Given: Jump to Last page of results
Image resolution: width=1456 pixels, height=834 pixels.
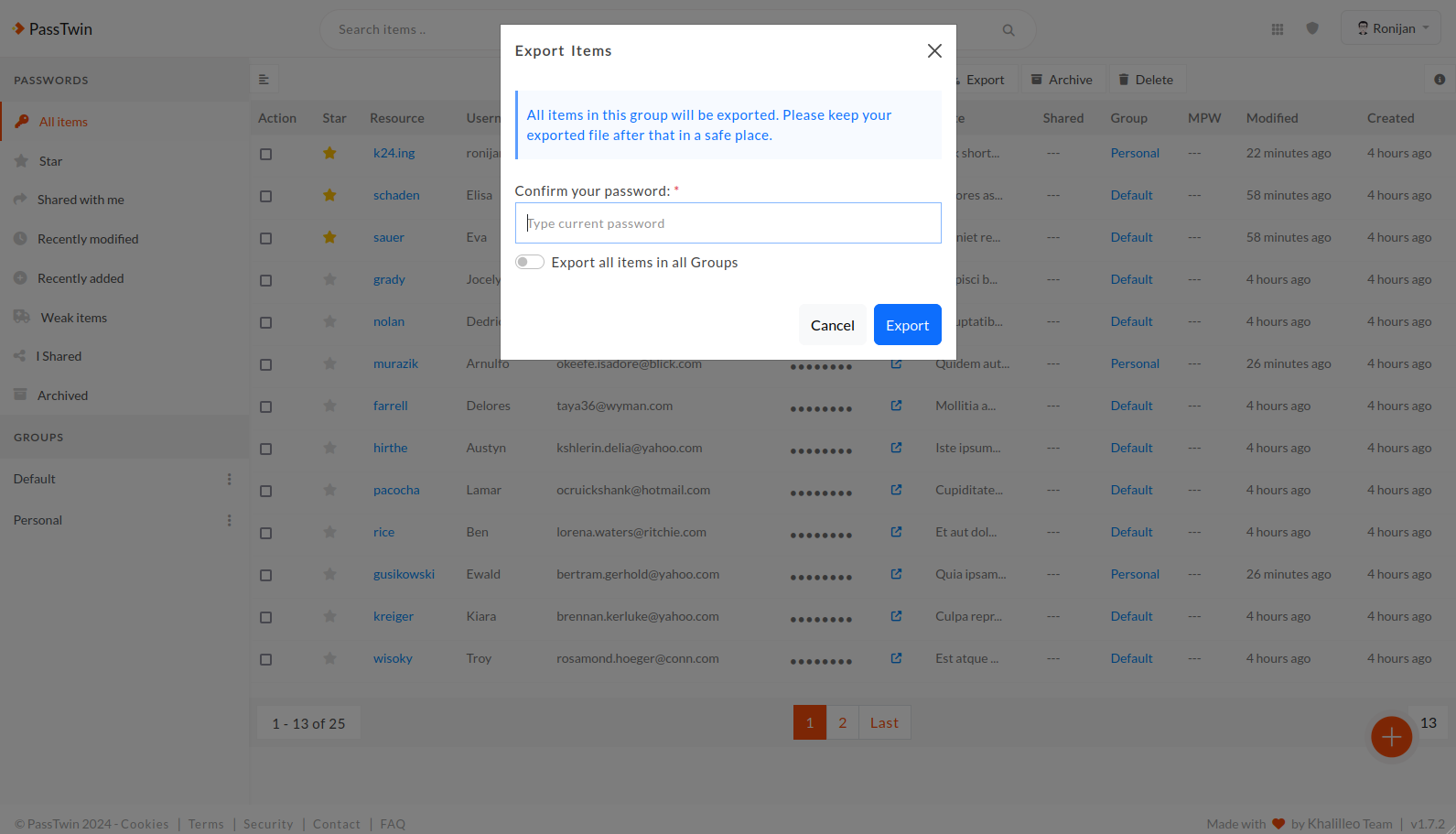Looking at the screenshot, I should pyautogui.click(x=884, y=722).
